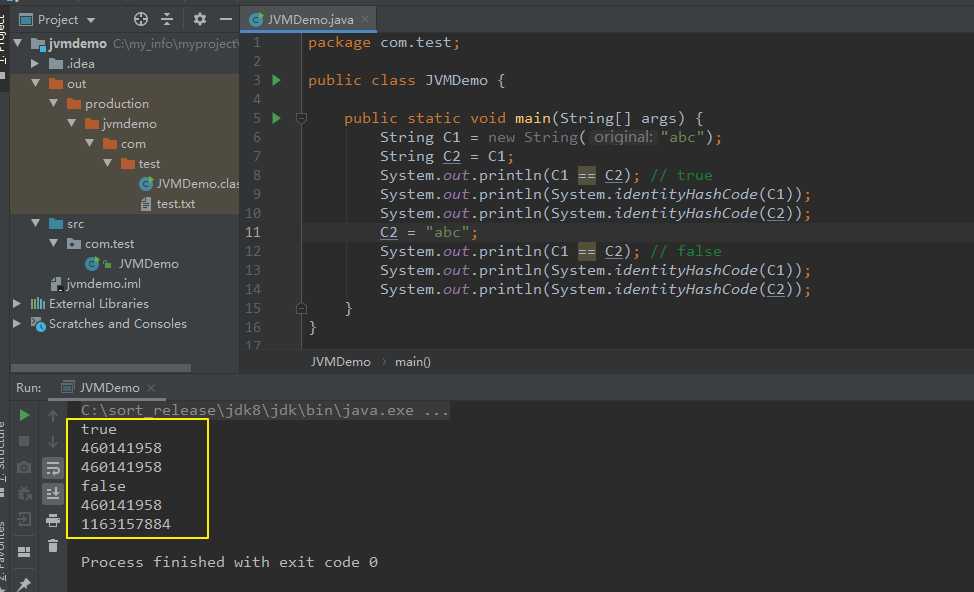Screen dimensions: 974x592
Task: Click the horizontal scrollbar of Project panel
Action: 101,368
